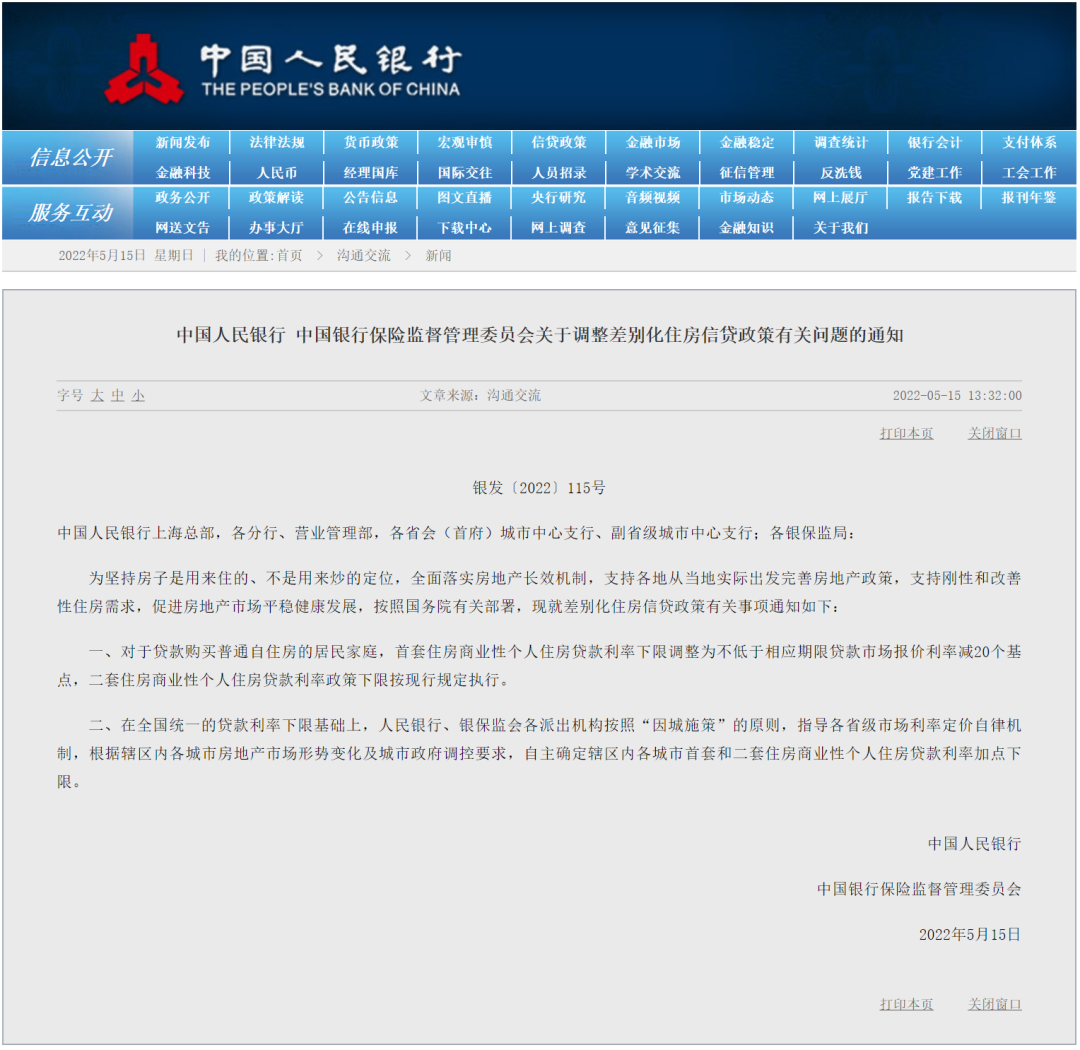Click the 服务互动 section header

70,213
